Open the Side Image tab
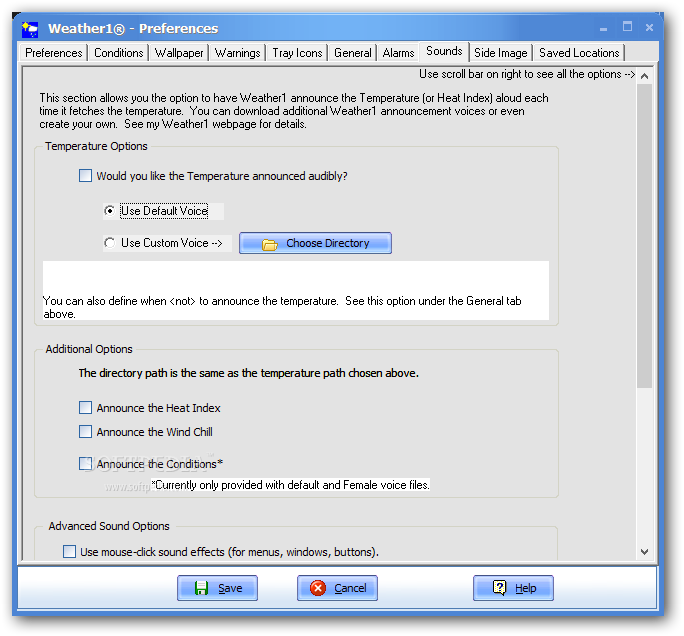 500,53
